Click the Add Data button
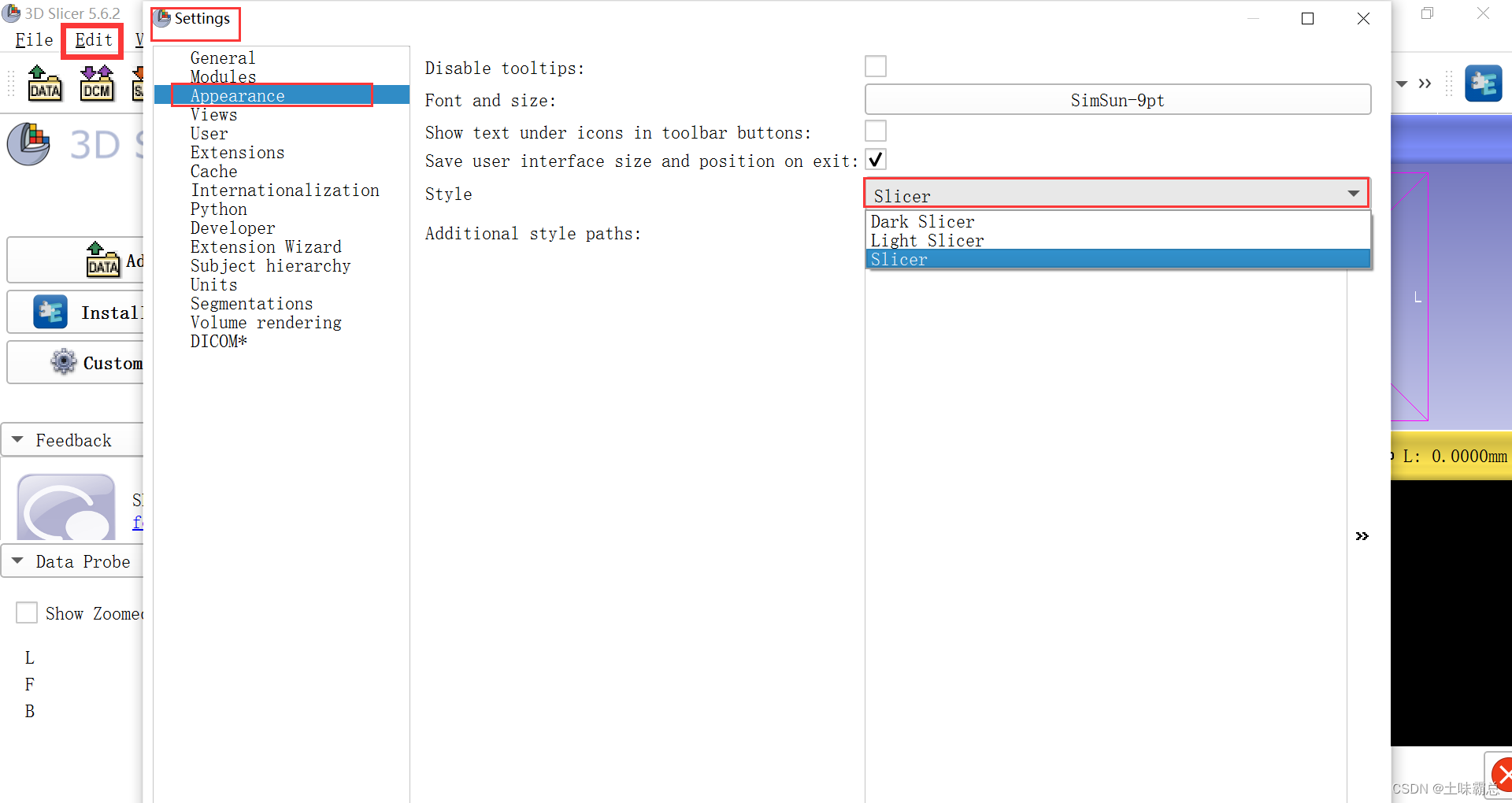The image size is (1512, 803). point(76,260)
